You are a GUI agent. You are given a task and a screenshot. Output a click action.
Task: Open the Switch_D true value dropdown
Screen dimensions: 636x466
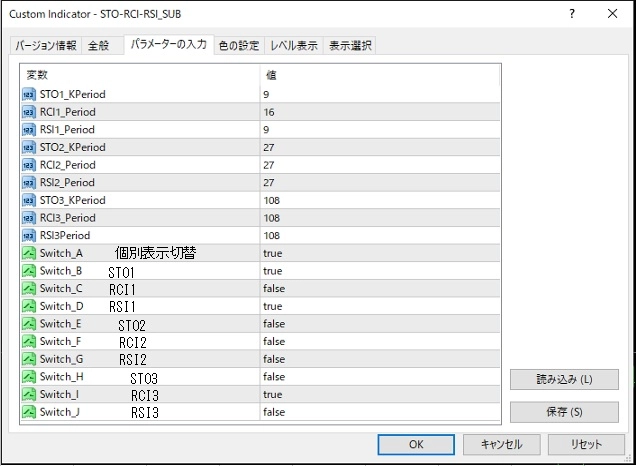[x=380, y=306]
